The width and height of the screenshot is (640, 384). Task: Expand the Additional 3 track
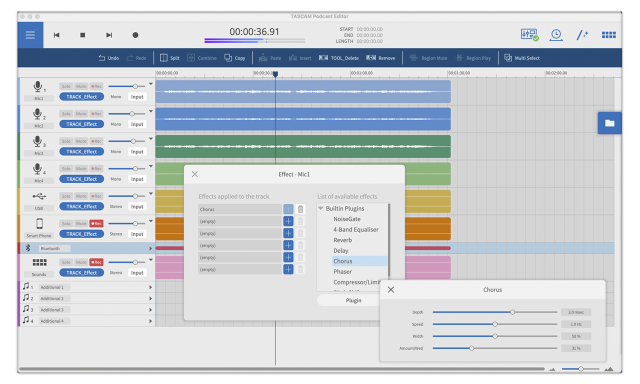tap(150, 310)
